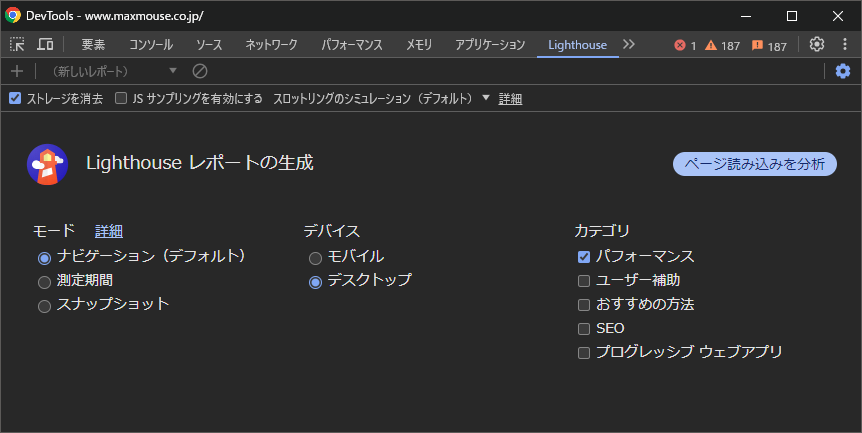Screen dimensions: 862x433
Task: Close the DevTools window
Action: pyautogui.click(x=838, y=16)
